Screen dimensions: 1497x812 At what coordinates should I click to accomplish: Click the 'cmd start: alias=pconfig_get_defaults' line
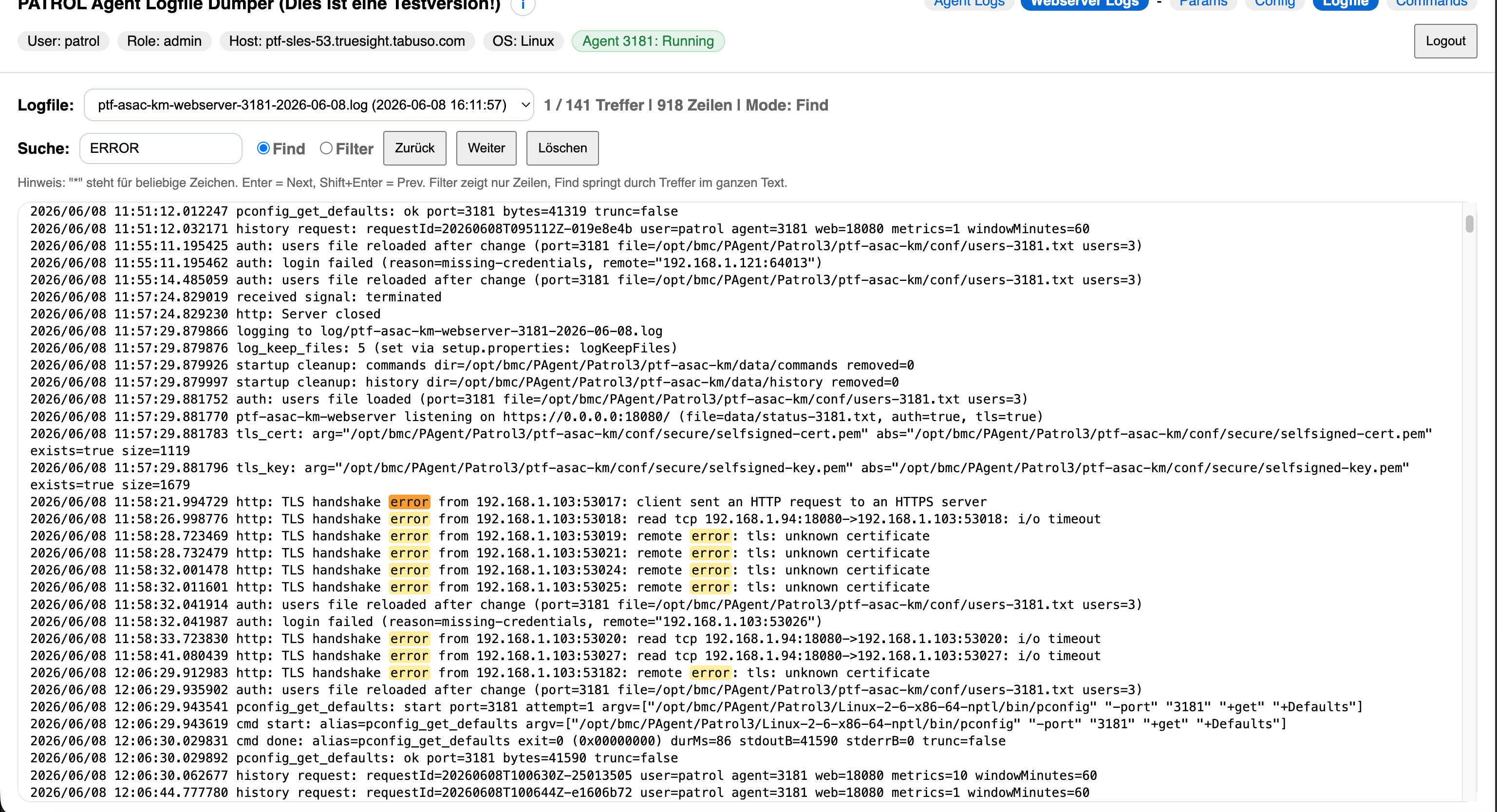(658, 724)
